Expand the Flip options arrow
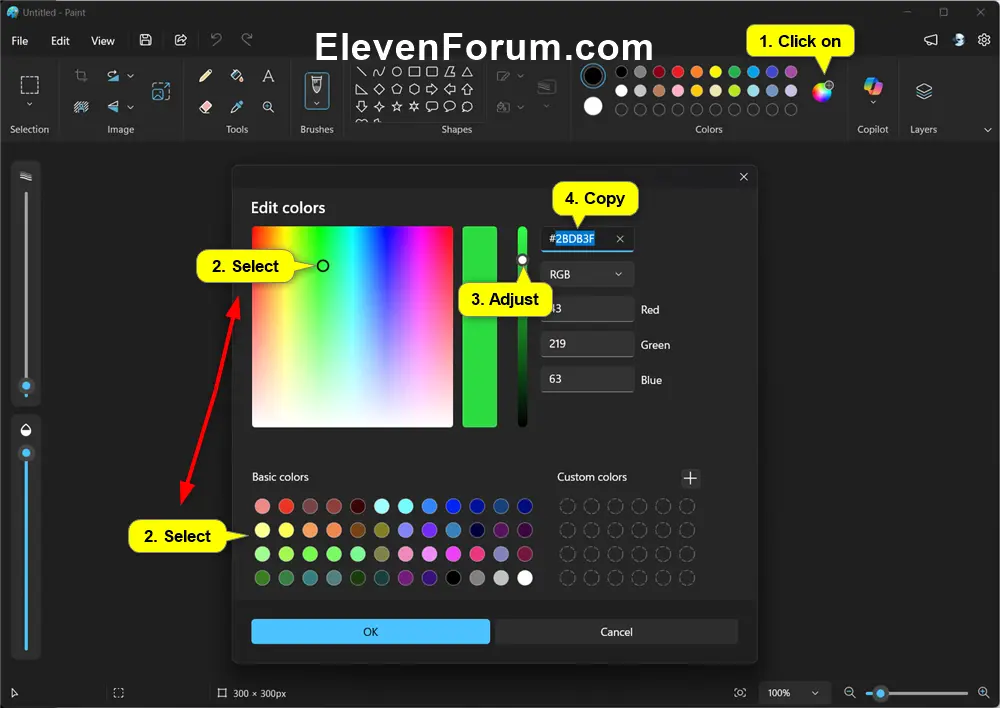Image resolution: width=1000 pixels, height=708 pixels. 130,107
